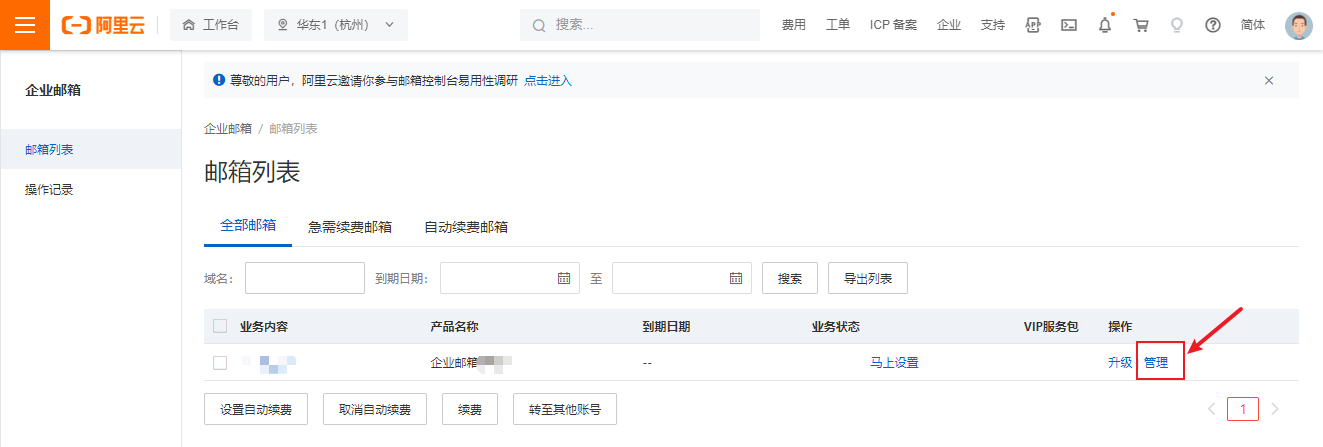Click calendar icon in end date field
Viewport: 1323px width, 447px height.
pos(736,278)
